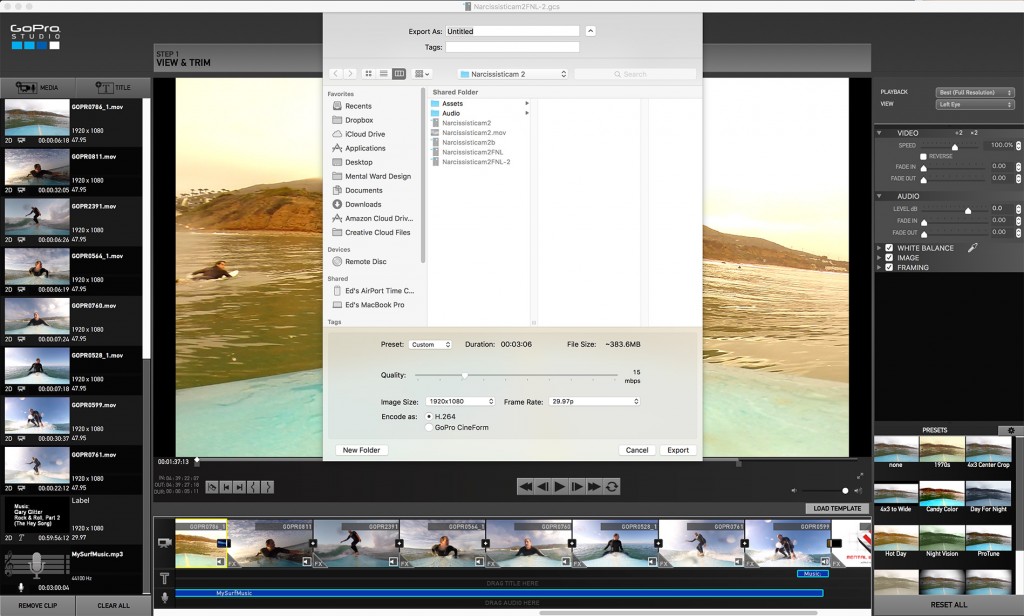Click the Export button
The height and width of the screenshot is (616, 1024).
[x=678, y=450]
